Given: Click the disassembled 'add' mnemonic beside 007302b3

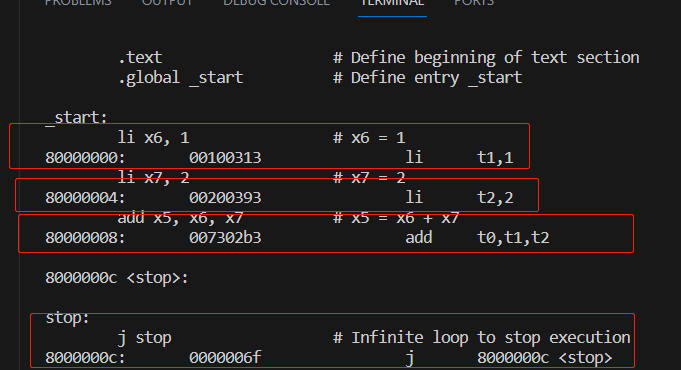Looking at the screenshot, I should [x=419, y=238].
